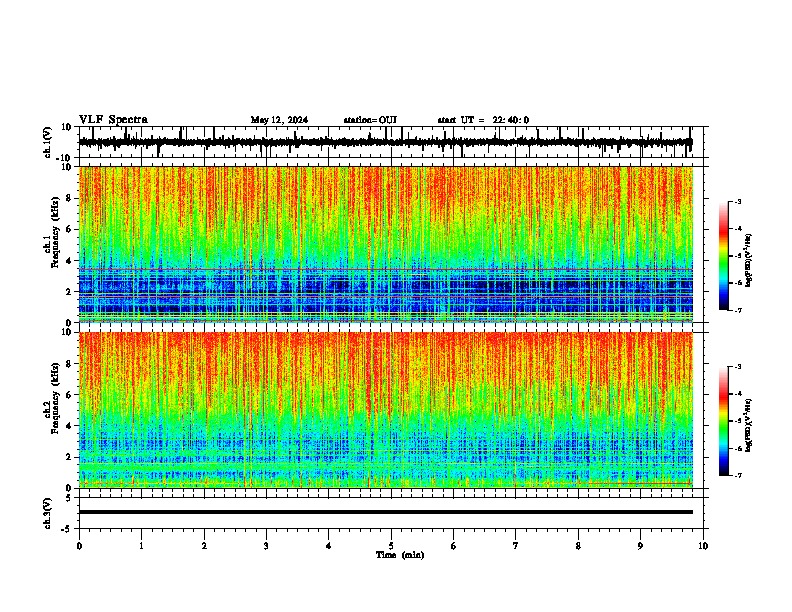
Task: Click the "2" kHz tick on ch.2 spectrogram axis
Action: (x=70, y=457)
